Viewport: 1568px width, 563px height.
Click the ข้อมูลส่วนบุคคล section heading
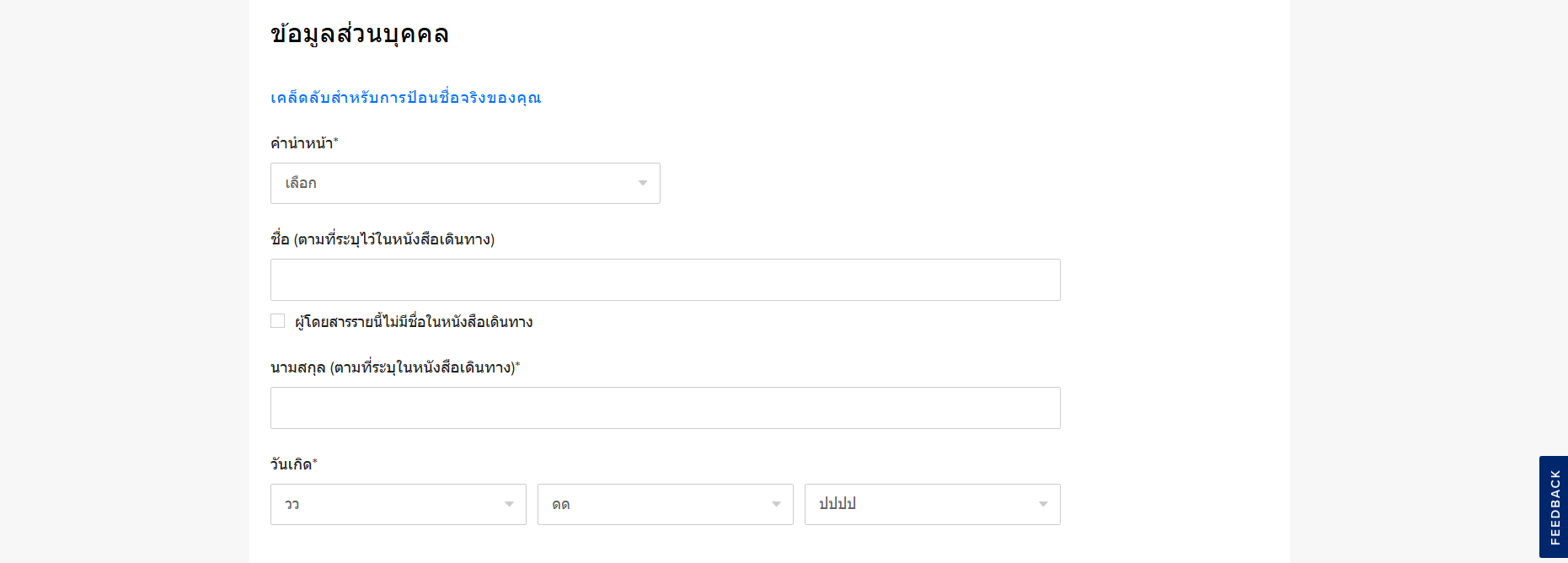[359, 35]
